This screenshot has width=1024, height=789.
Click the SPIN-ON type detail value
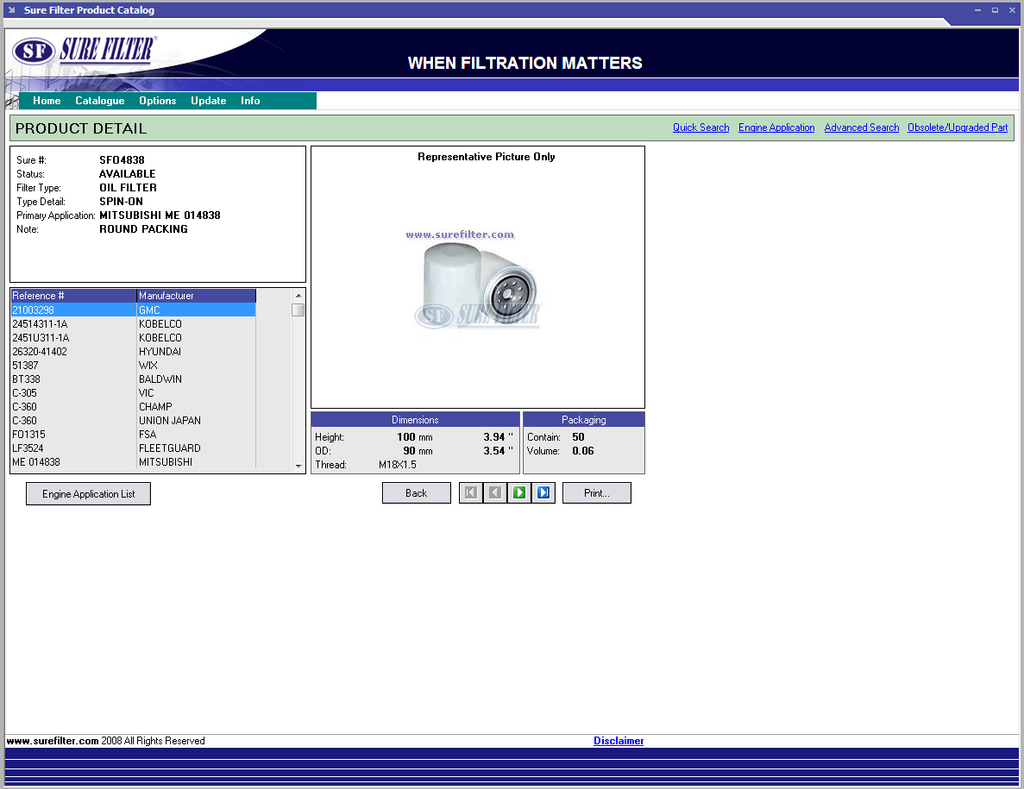coord(121,201)
